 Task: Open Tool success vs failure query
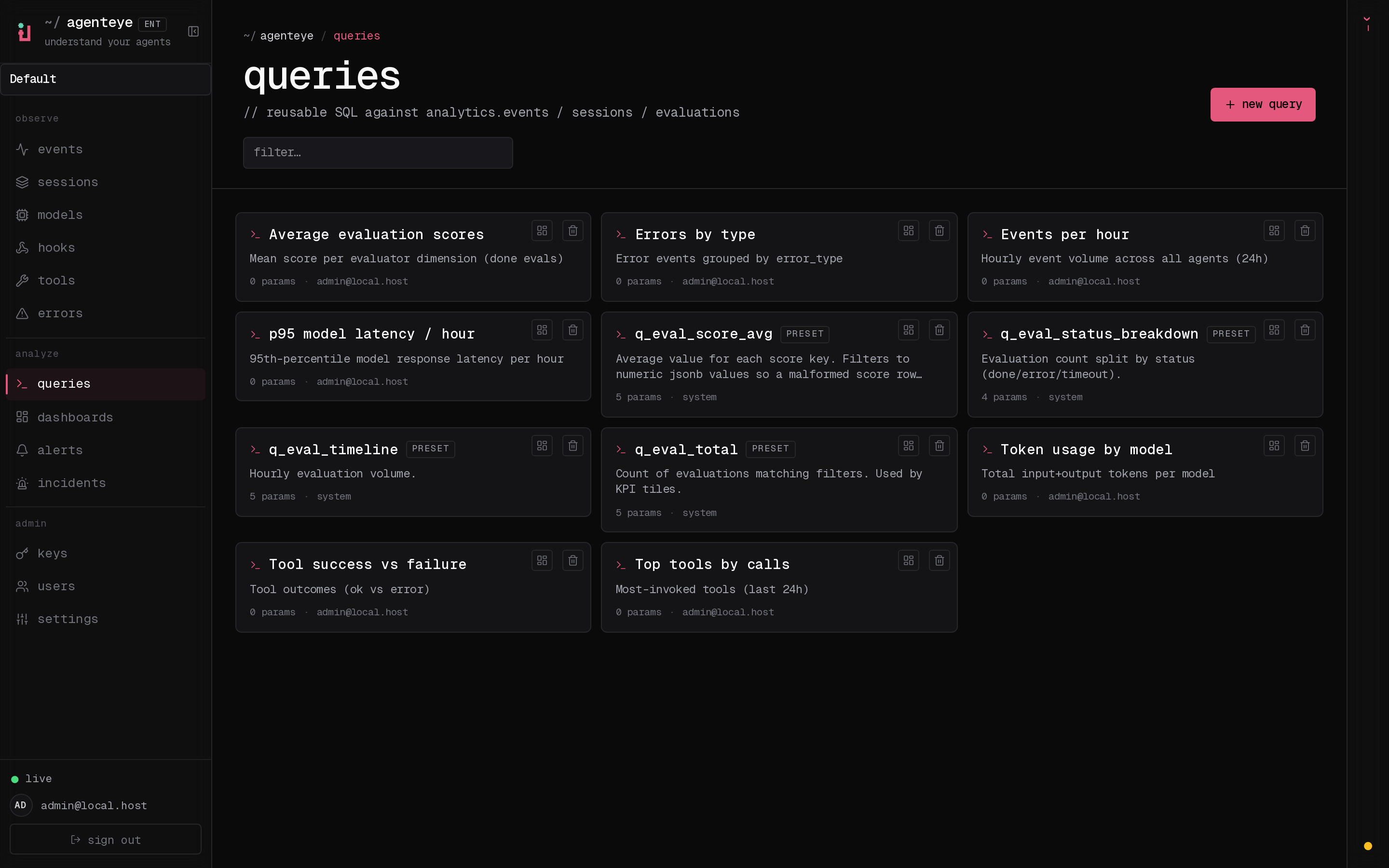click(x=368, y=564)
